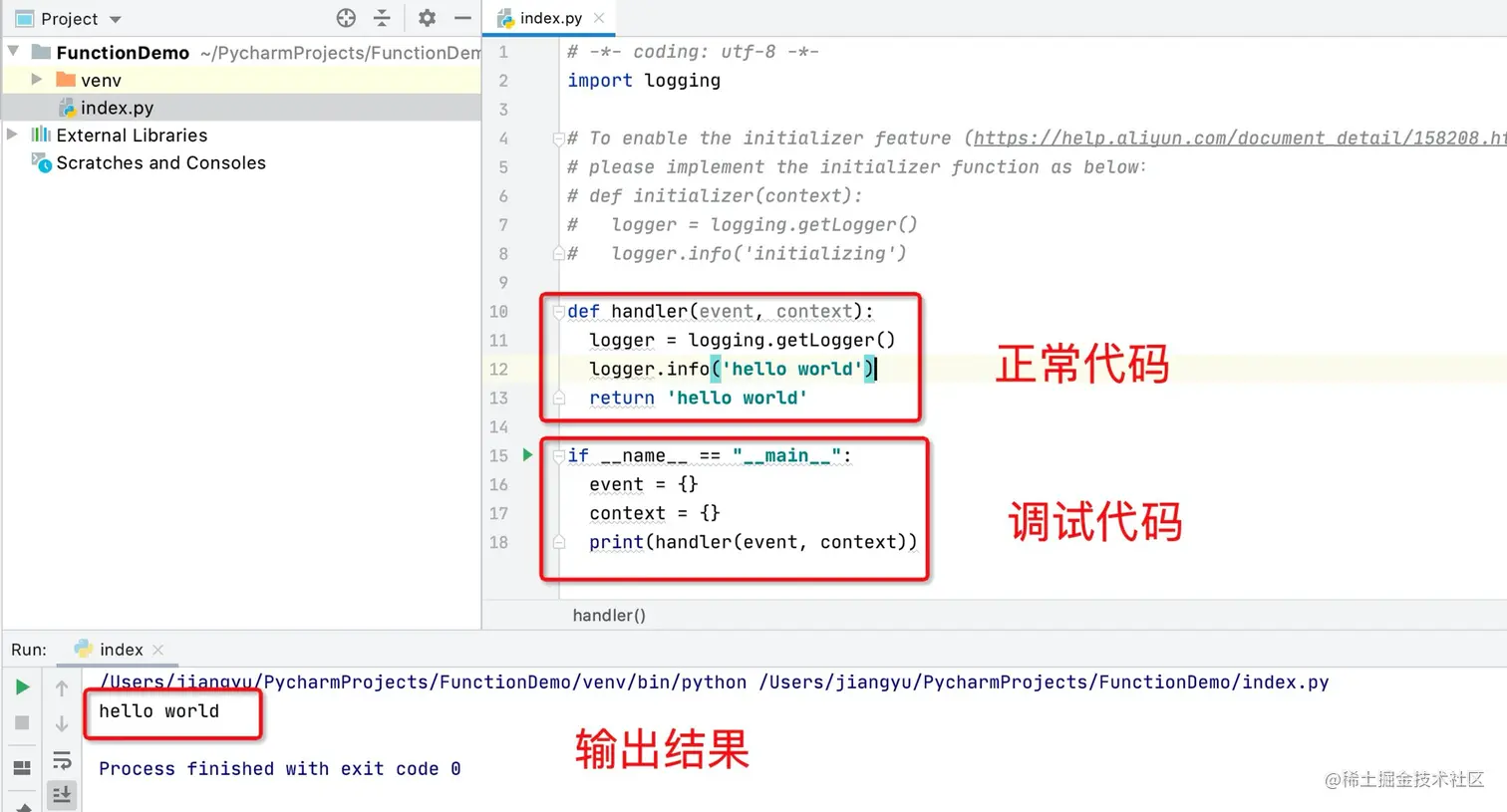Click the venv folder icon

[66, 80]
